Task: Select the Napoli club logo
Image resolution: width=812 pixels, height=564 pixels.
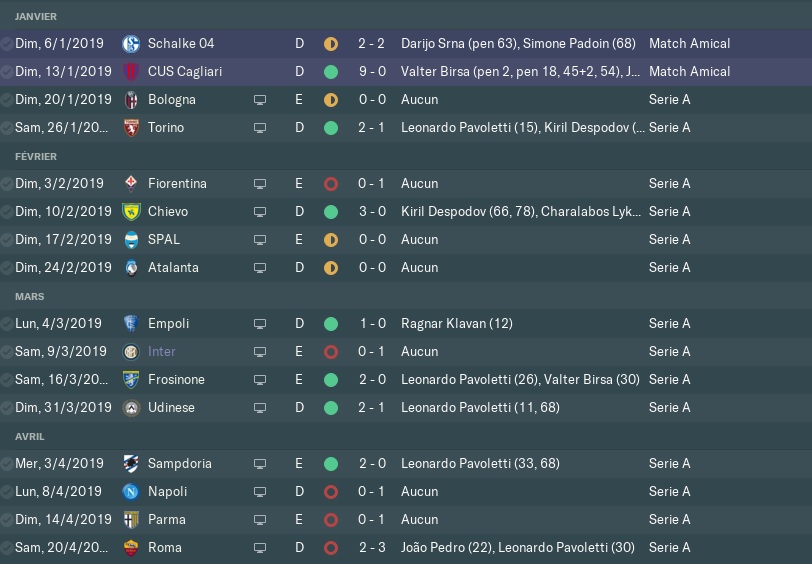Action: click(131, 491)
